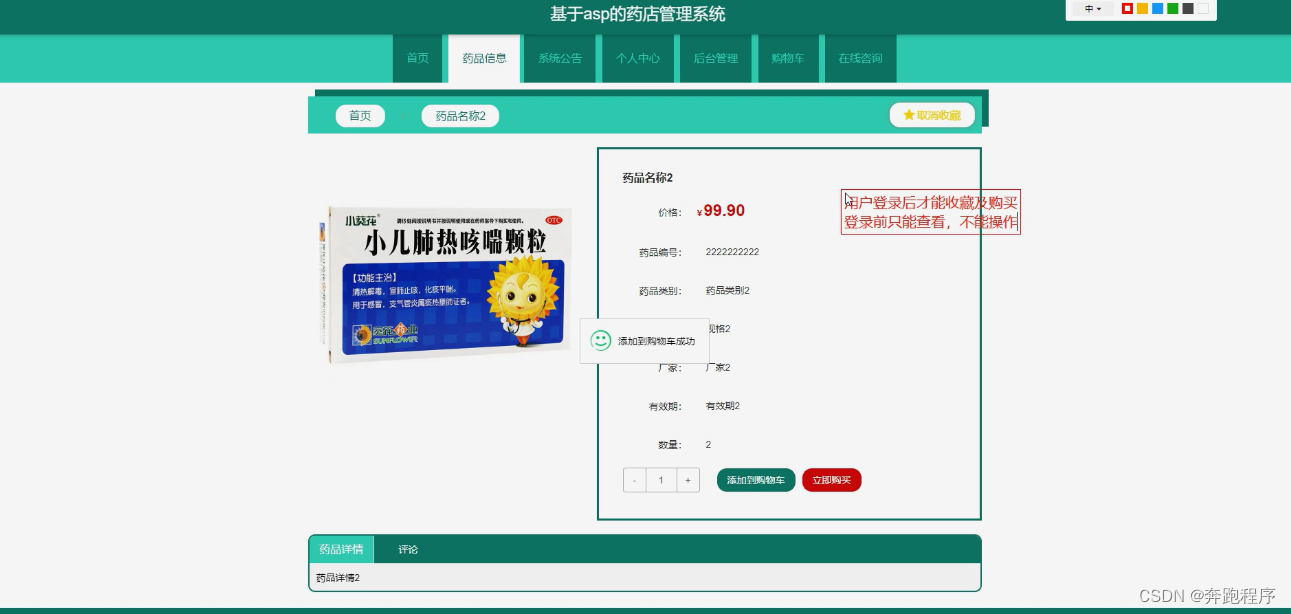Click the 有效期2 value text

(723, 406)
